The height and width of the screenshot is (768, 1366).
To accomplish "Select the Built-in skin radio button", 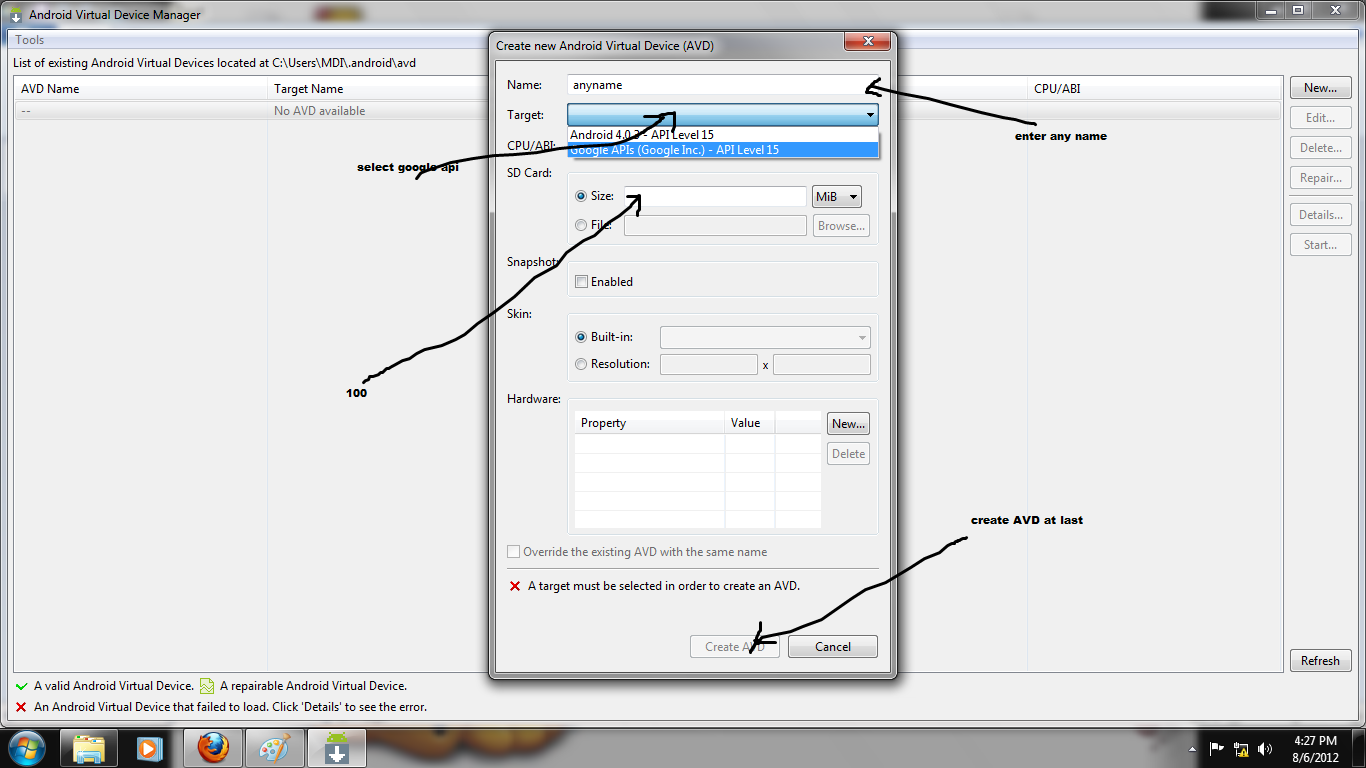I will pos(581,338).
